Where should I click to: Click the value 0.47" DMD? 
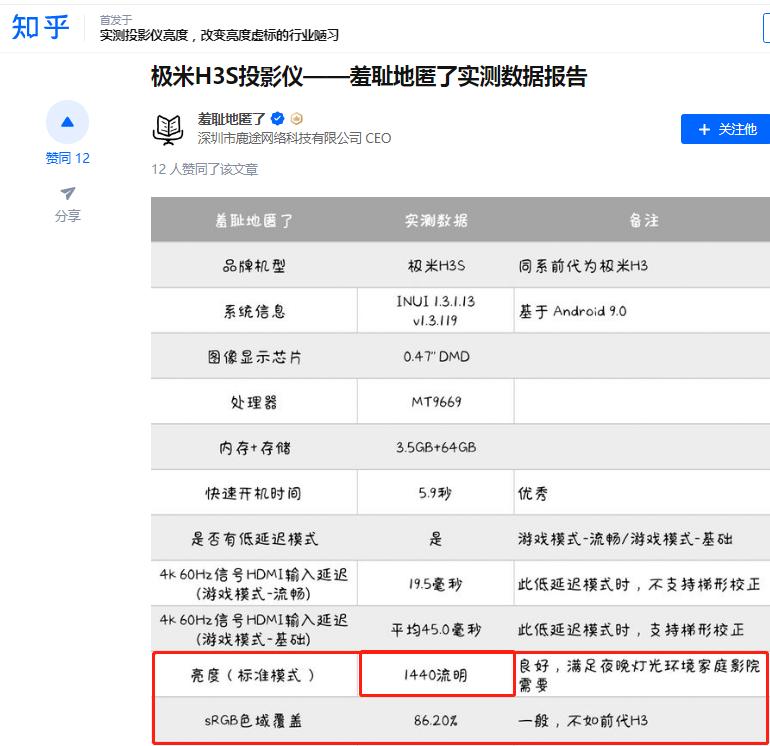tap(436, 357)
